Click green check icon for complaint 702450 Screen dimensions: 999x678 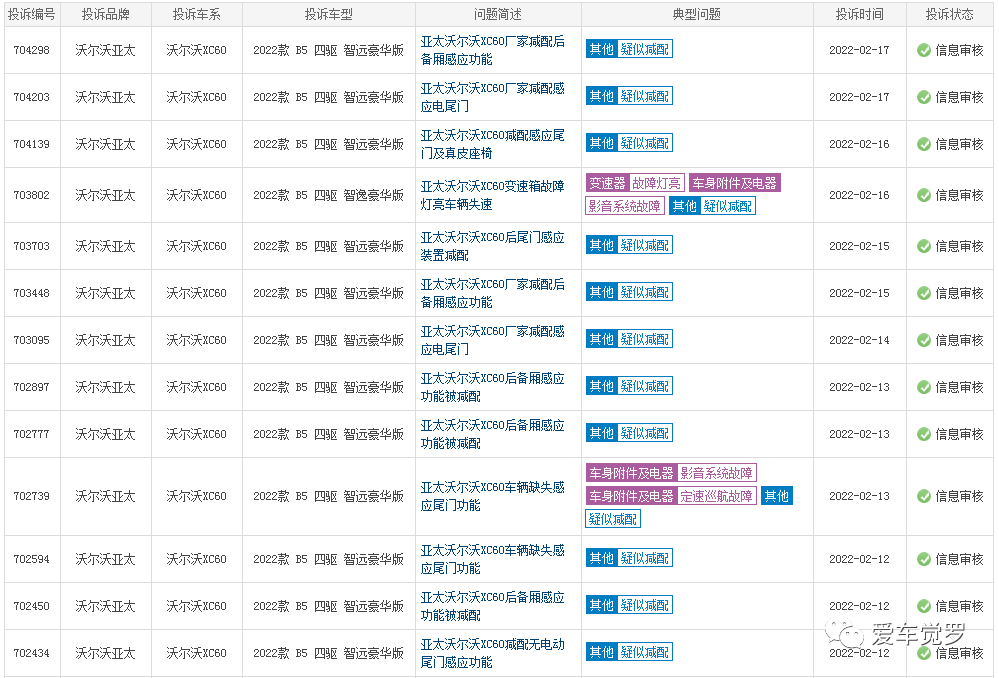pos(924,607)
